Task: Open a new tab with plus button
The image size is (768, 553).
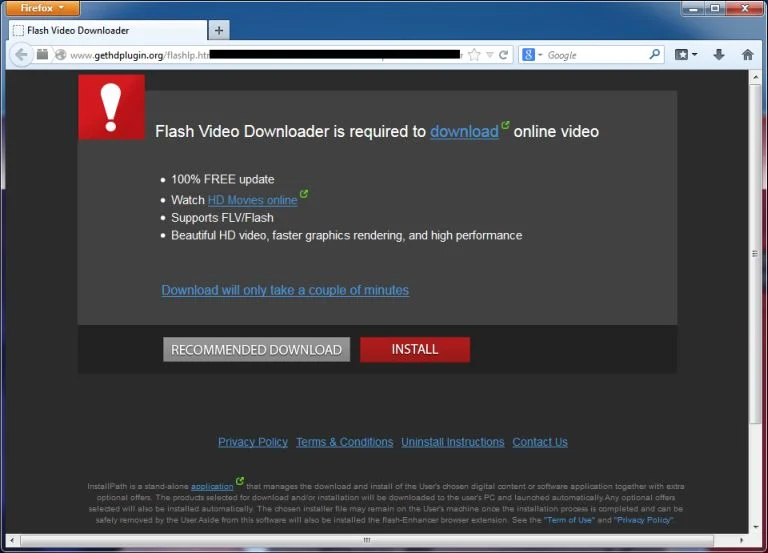Action: point(219,30)
